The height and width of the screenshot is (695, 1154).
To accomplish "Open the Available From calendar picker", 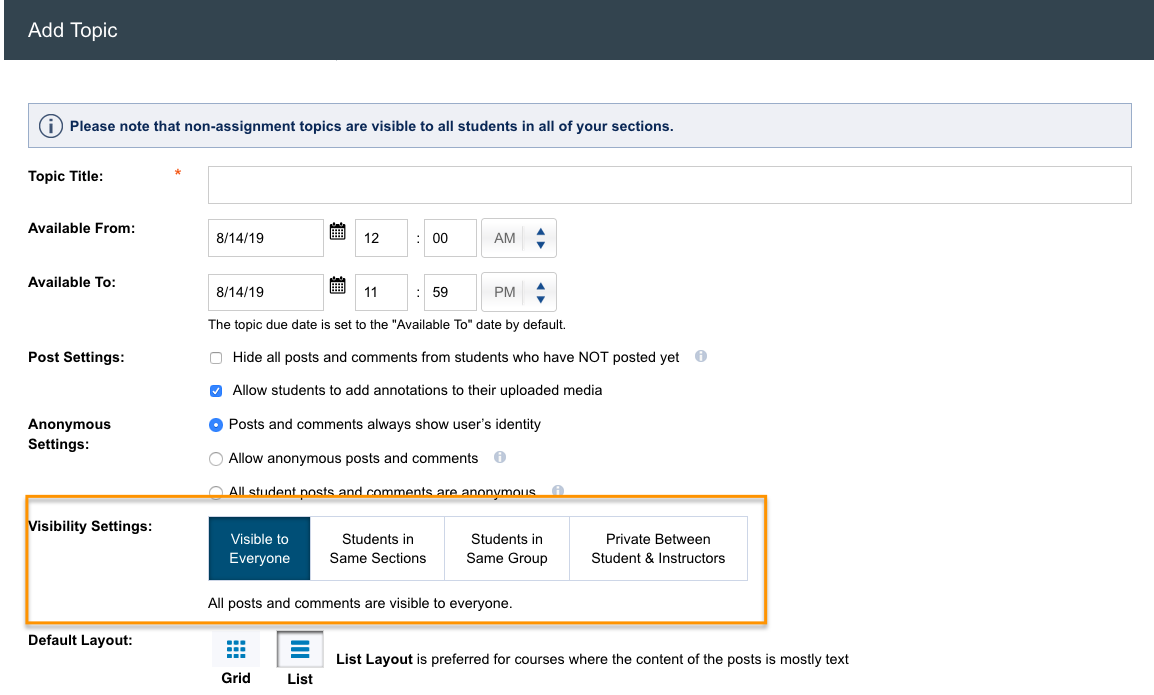I will [337, 232].
